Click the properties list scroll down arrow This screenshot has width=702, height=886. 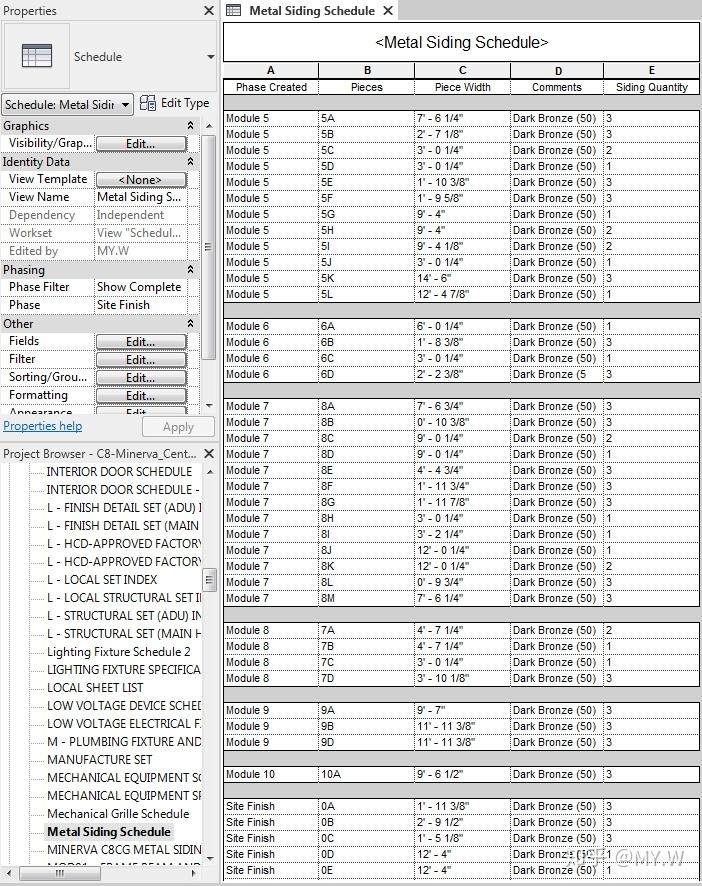point(209,406)
